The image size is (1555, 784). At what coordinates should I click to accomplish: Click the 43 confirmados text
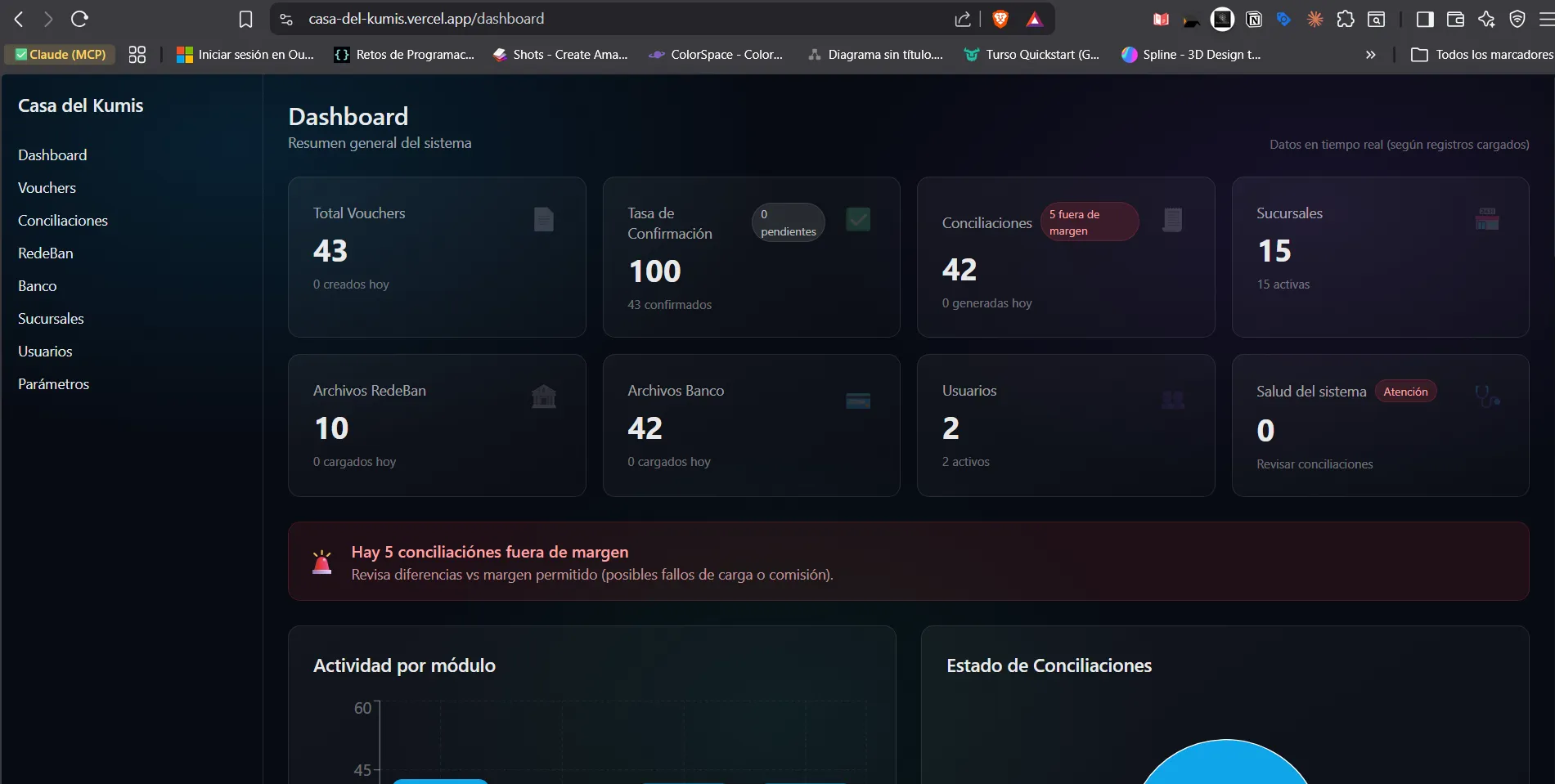click(x=669, y=304)
